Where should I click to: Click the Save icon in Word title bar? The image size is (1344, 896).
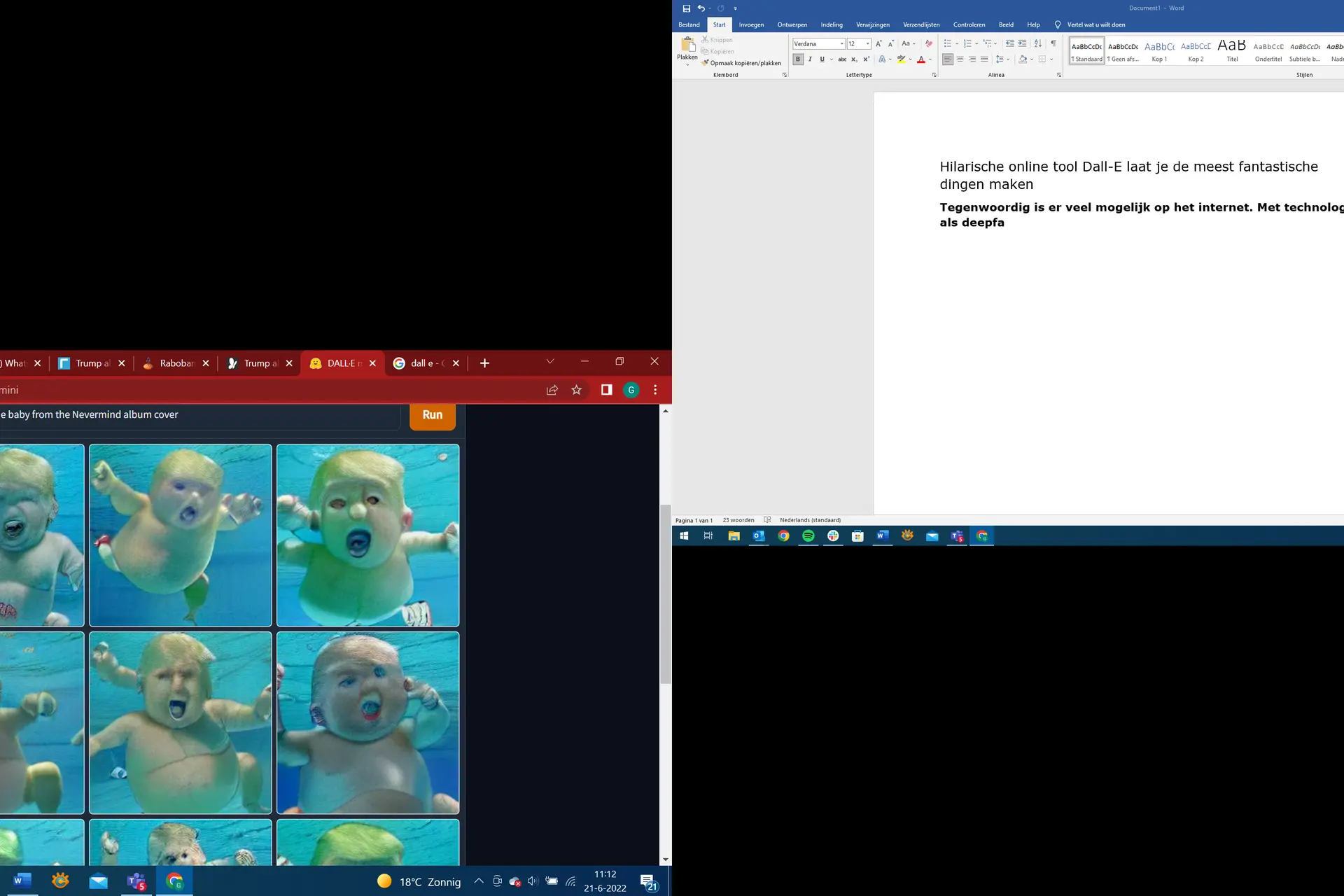click(686, 8)
